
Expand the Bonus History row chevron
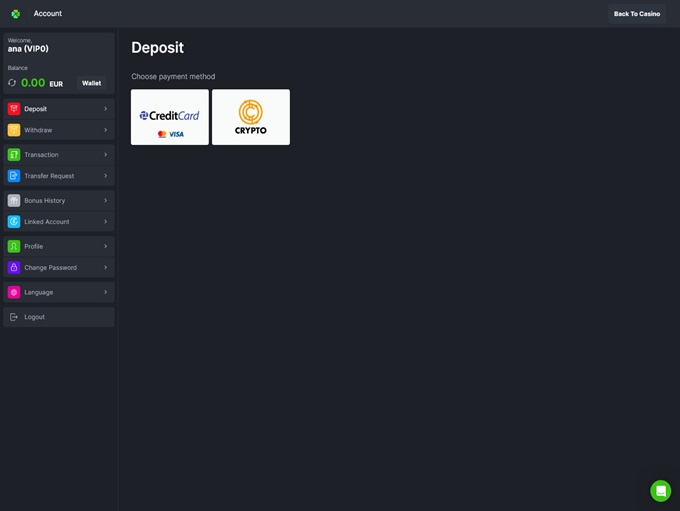click(105, 200)
